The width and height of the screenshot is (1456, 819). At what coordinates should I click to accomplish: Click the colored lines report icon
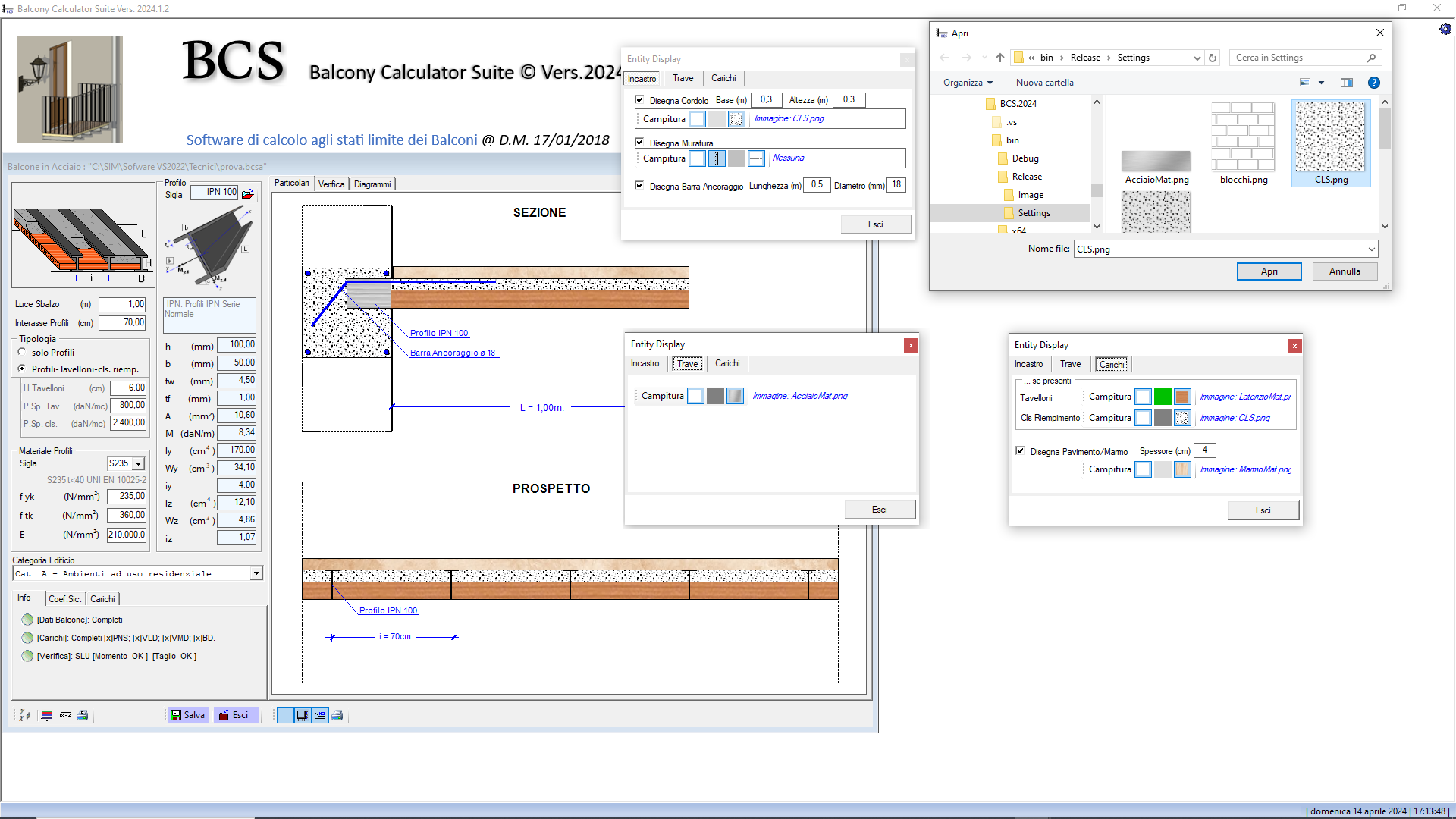click(47, 715)
